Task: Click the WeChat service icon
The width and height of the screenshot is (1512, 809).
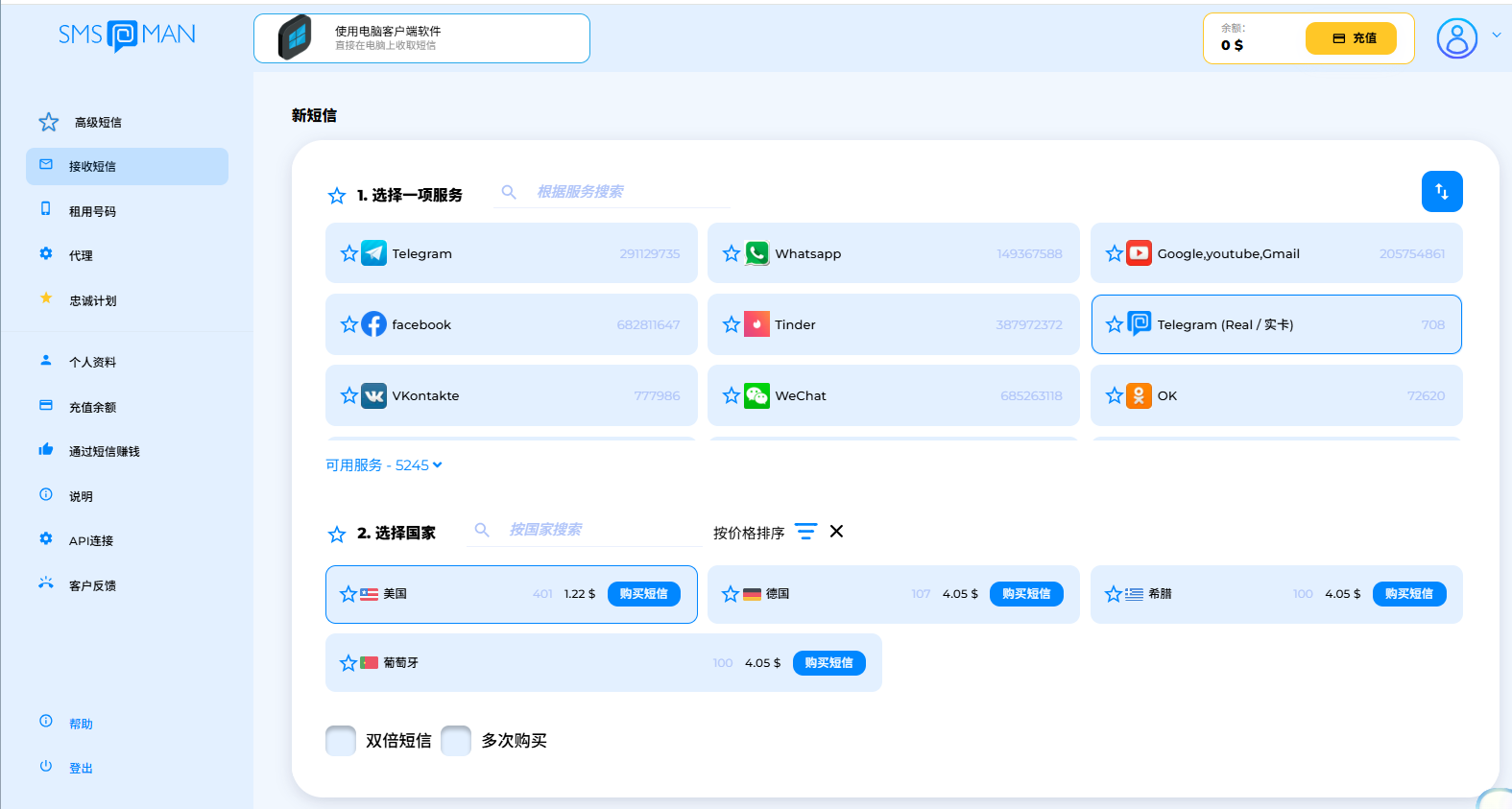Action: [756, 395]
